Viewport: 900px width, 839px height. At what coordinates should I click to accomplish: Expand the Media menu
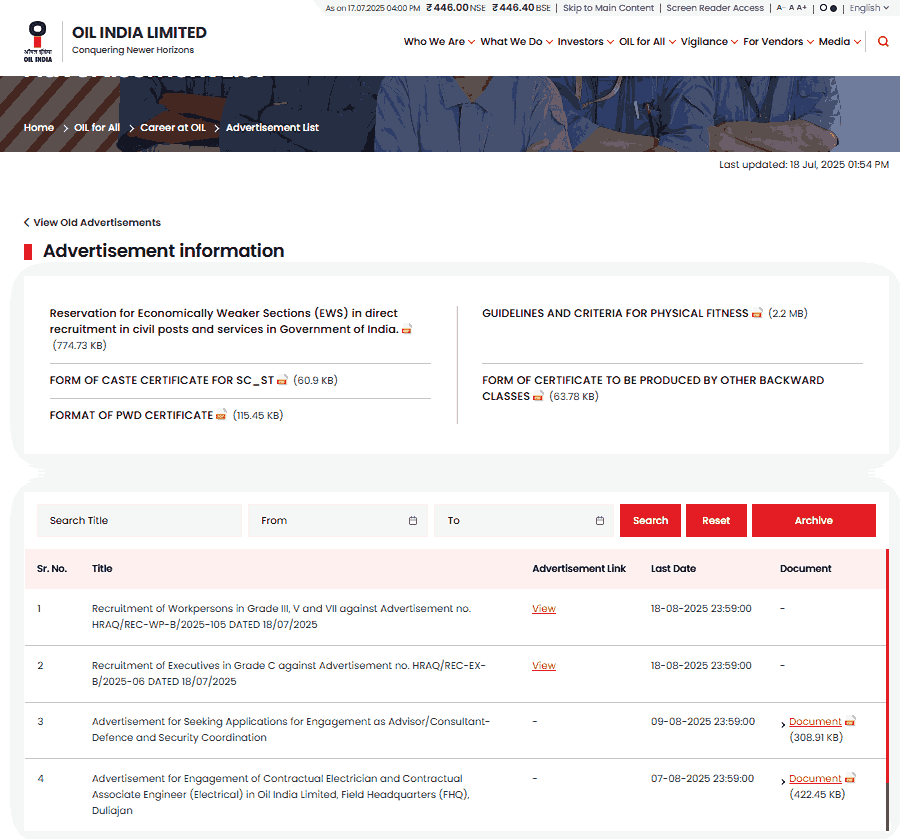840,41
